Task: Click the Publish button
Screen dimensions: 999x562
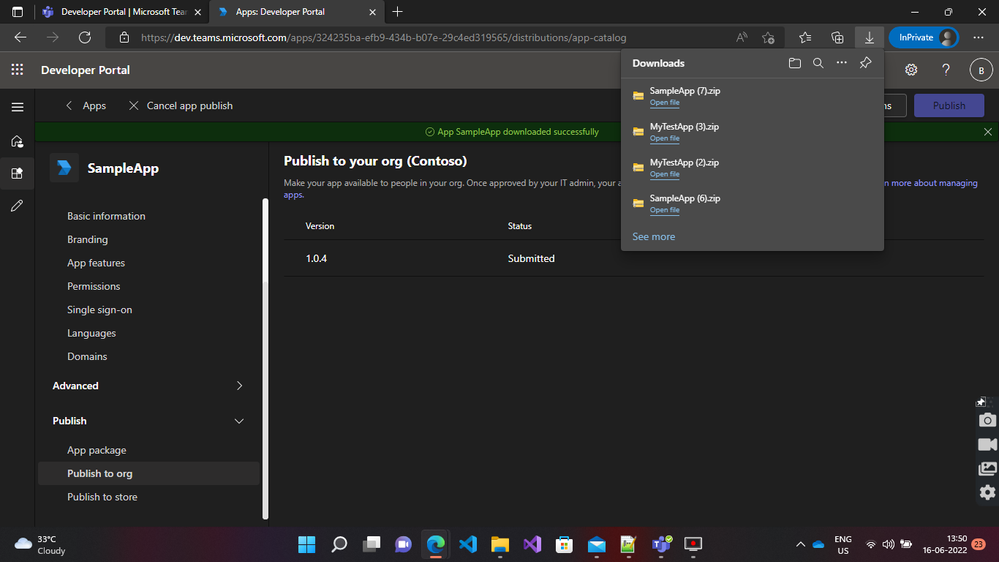Action: (x=949, y=106)
